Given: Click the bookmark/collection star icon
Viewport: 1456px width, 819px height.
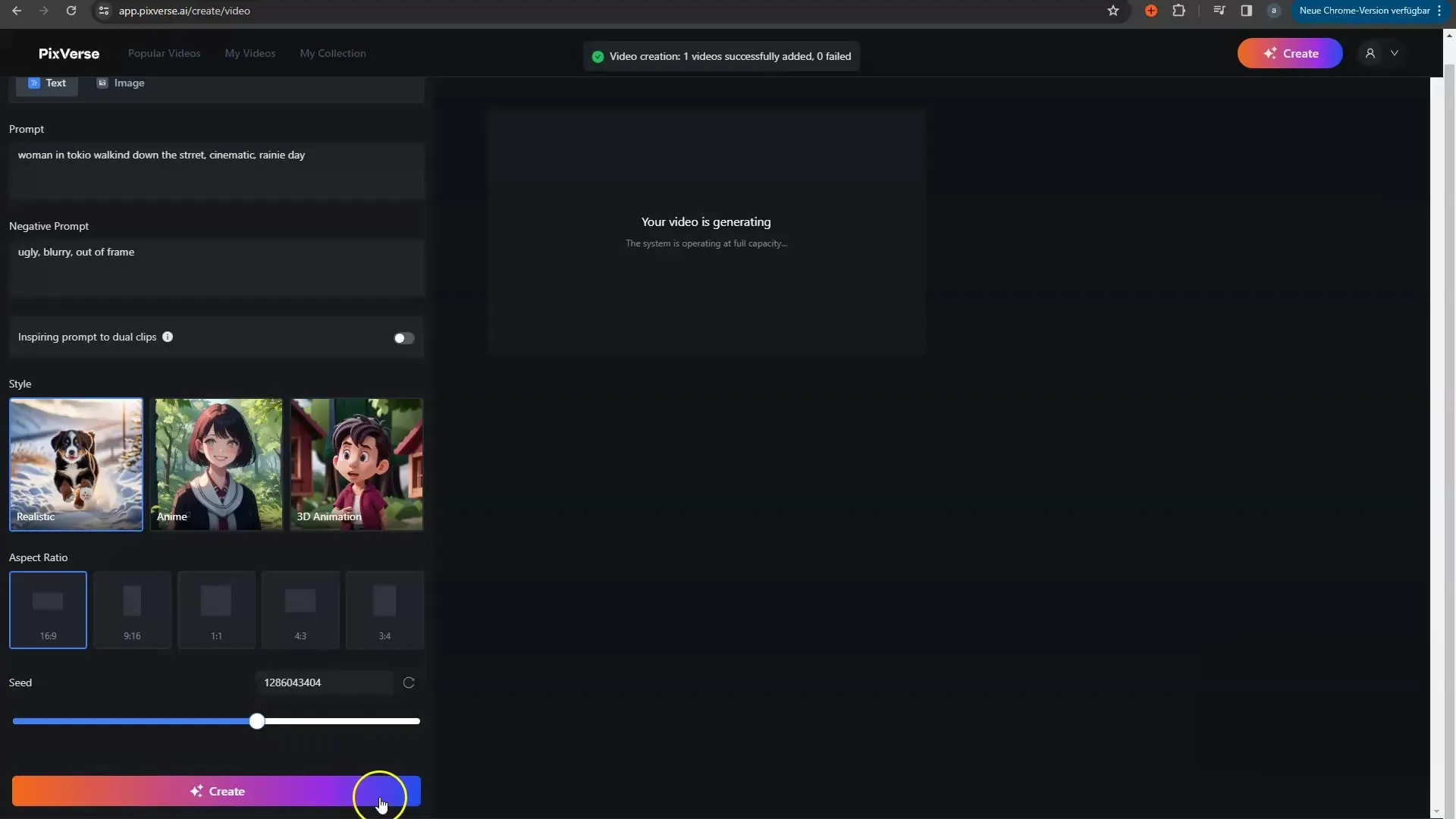Looking at the screenshot, I should (1113, 10).
